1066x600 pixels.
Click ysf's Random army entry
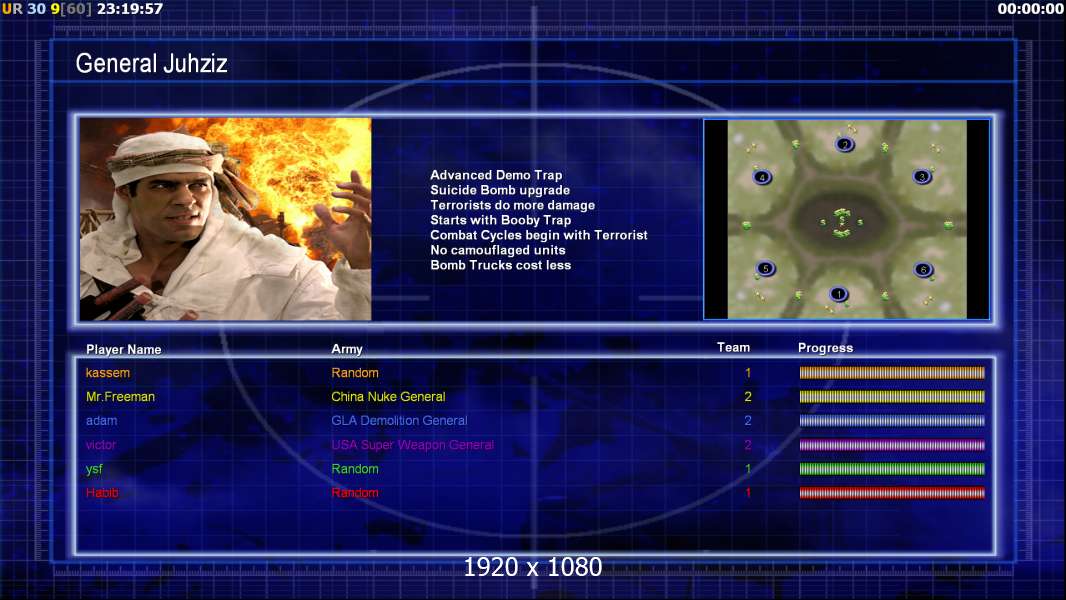(355, 469)
